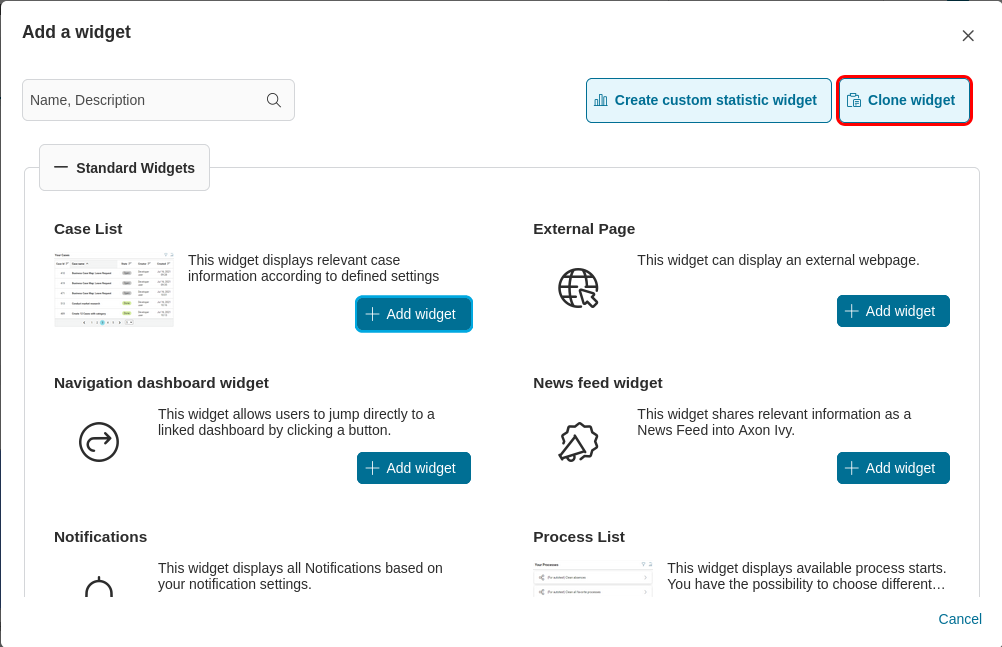1002x647 pixels.
Task: Add the External Page widget
Action: point(893,310)
